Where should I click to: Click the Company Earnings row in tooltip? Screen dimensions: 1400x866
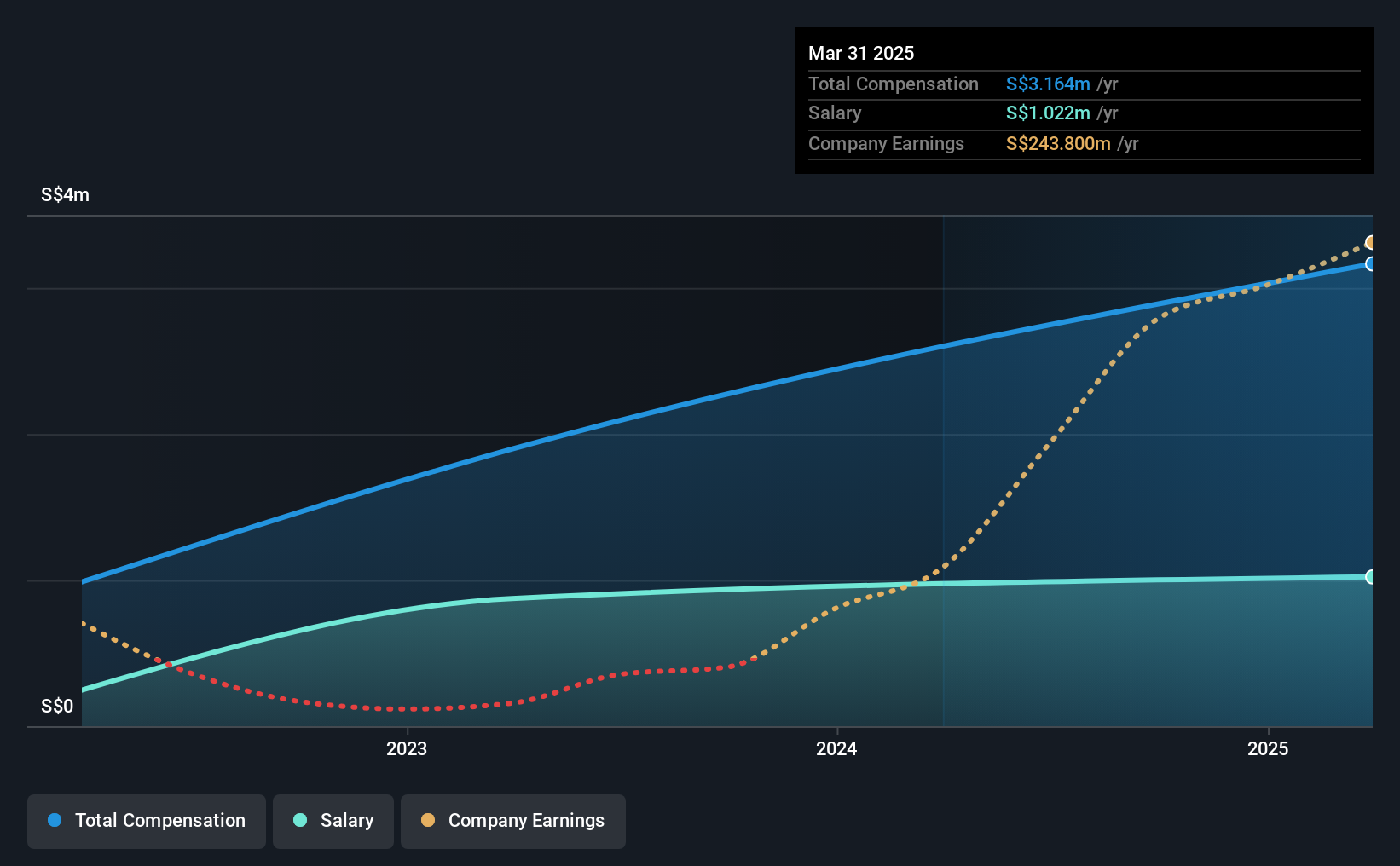1084,143
